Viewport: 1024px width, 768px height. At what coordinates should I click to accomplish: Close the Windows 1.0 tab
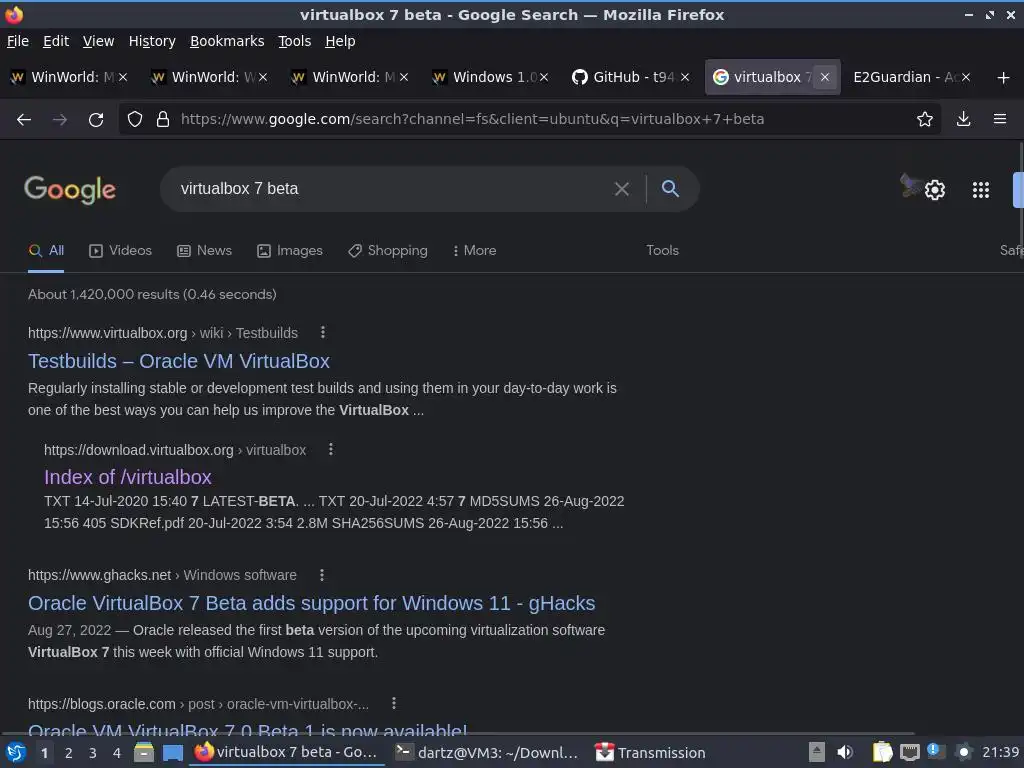pyautogui.click(x=544, y=77)
